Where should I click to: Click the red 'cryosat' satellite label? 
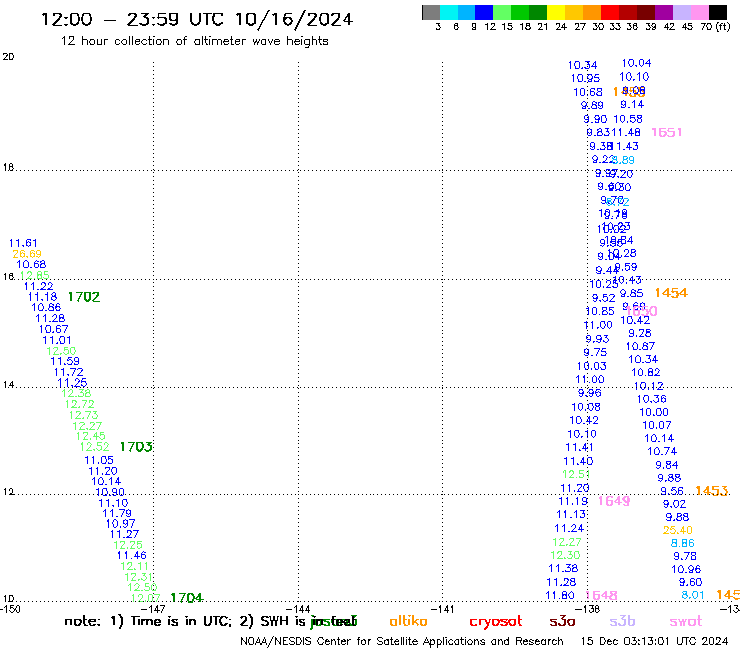496,622
